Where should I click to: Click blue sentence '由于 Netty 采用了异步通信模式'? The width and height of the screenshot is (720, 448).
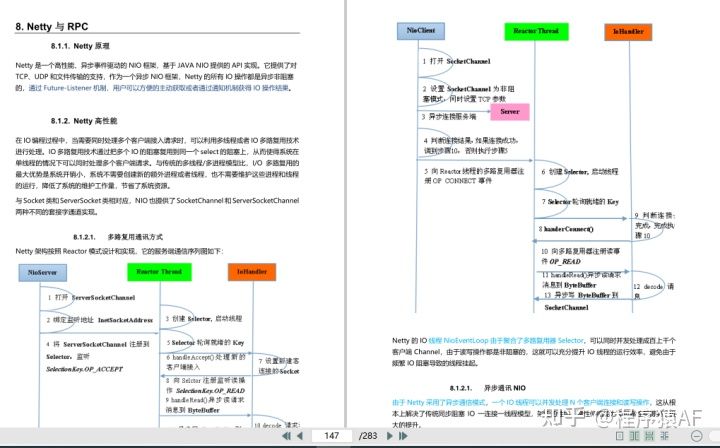[521, 403]
